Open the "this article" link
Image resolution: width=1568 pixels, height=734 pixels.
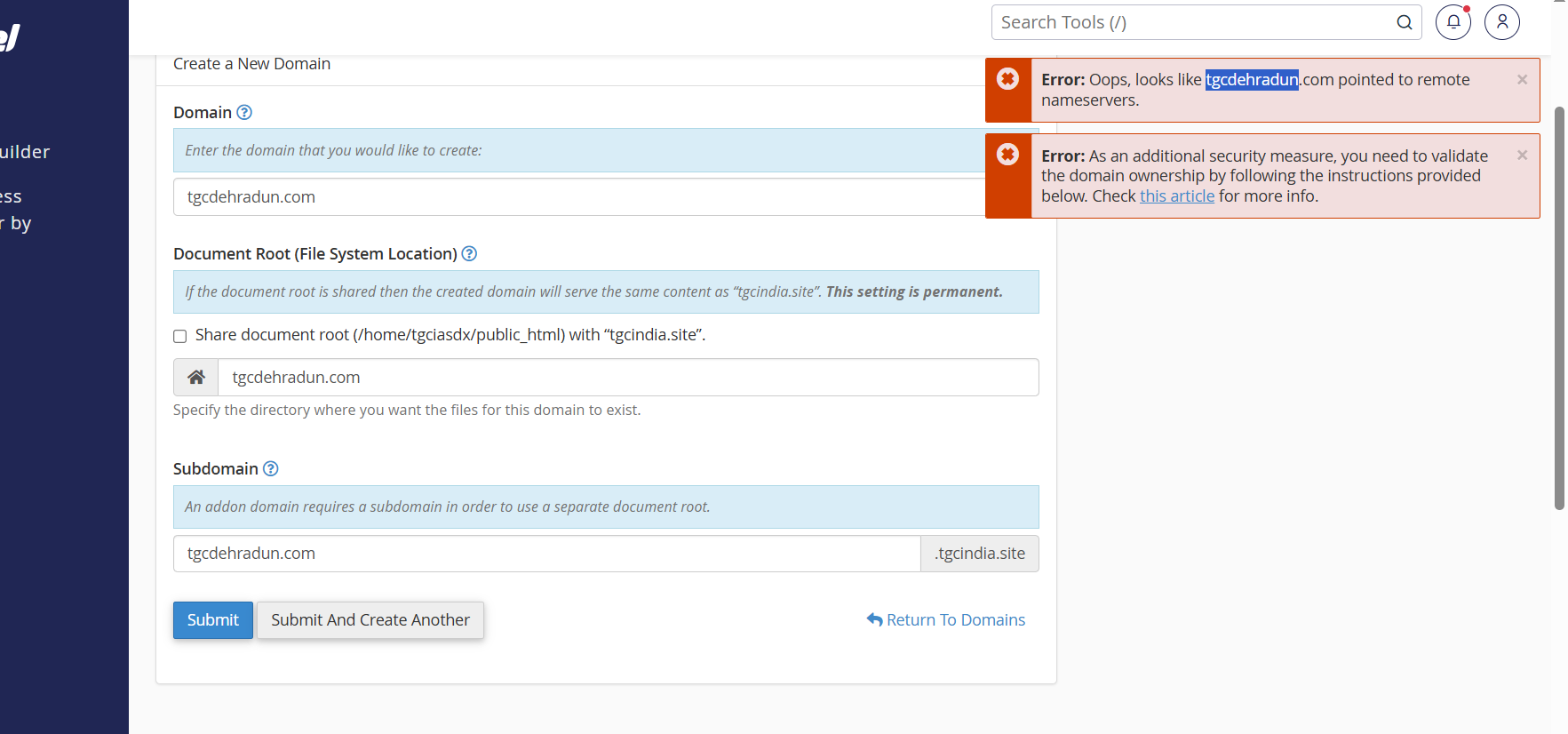[1176, 196]
